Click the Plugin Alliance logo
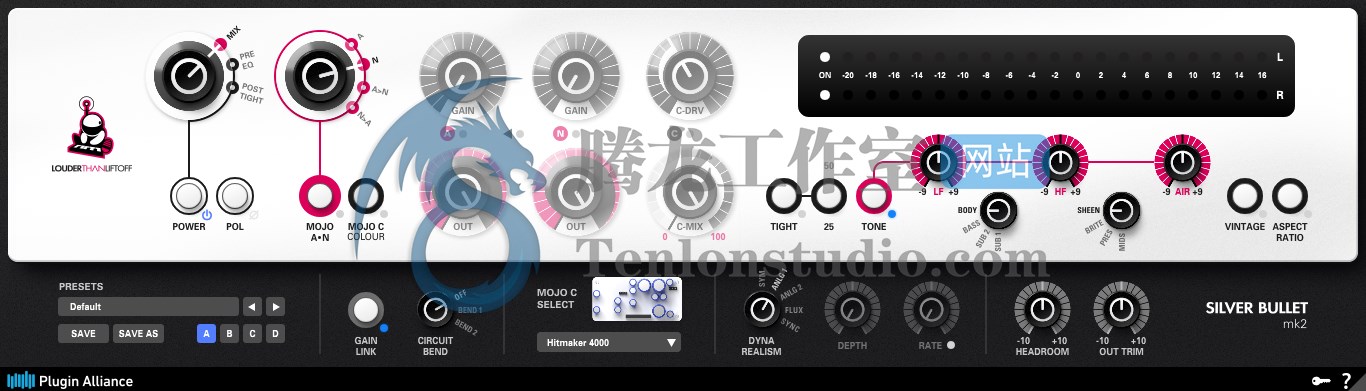This screenshot has height=391, width=1366. pyautogui.click(x=71, y=381)
